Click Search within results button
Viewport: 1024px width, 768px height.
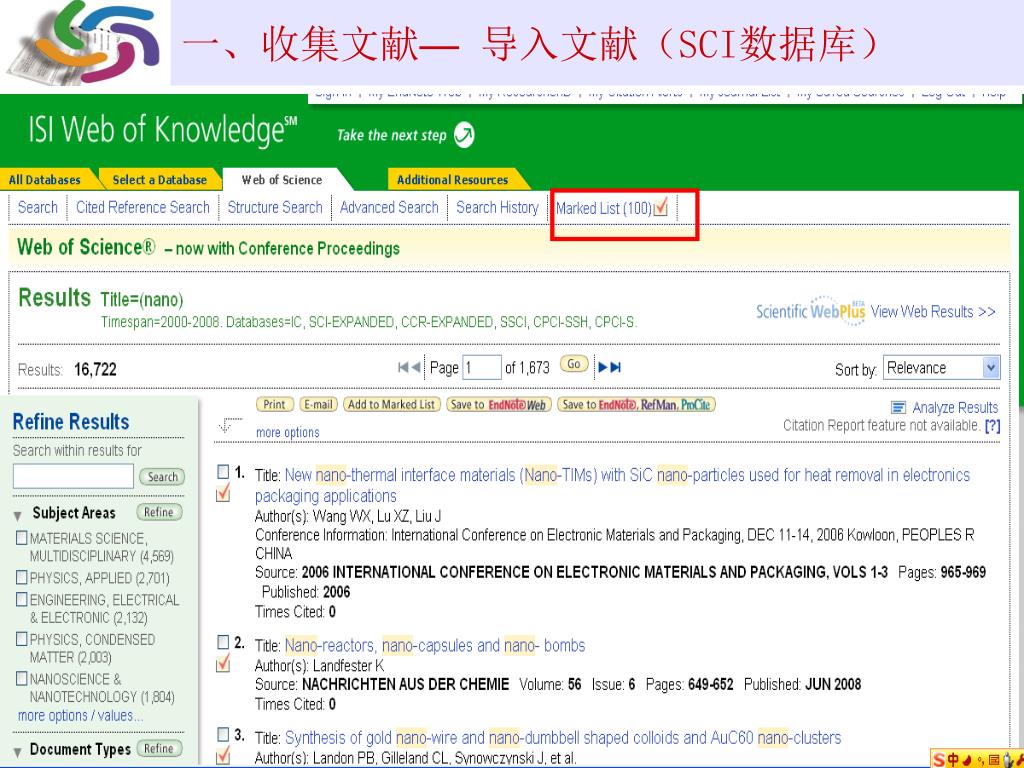pyautogui.click(x=162, y=477)
